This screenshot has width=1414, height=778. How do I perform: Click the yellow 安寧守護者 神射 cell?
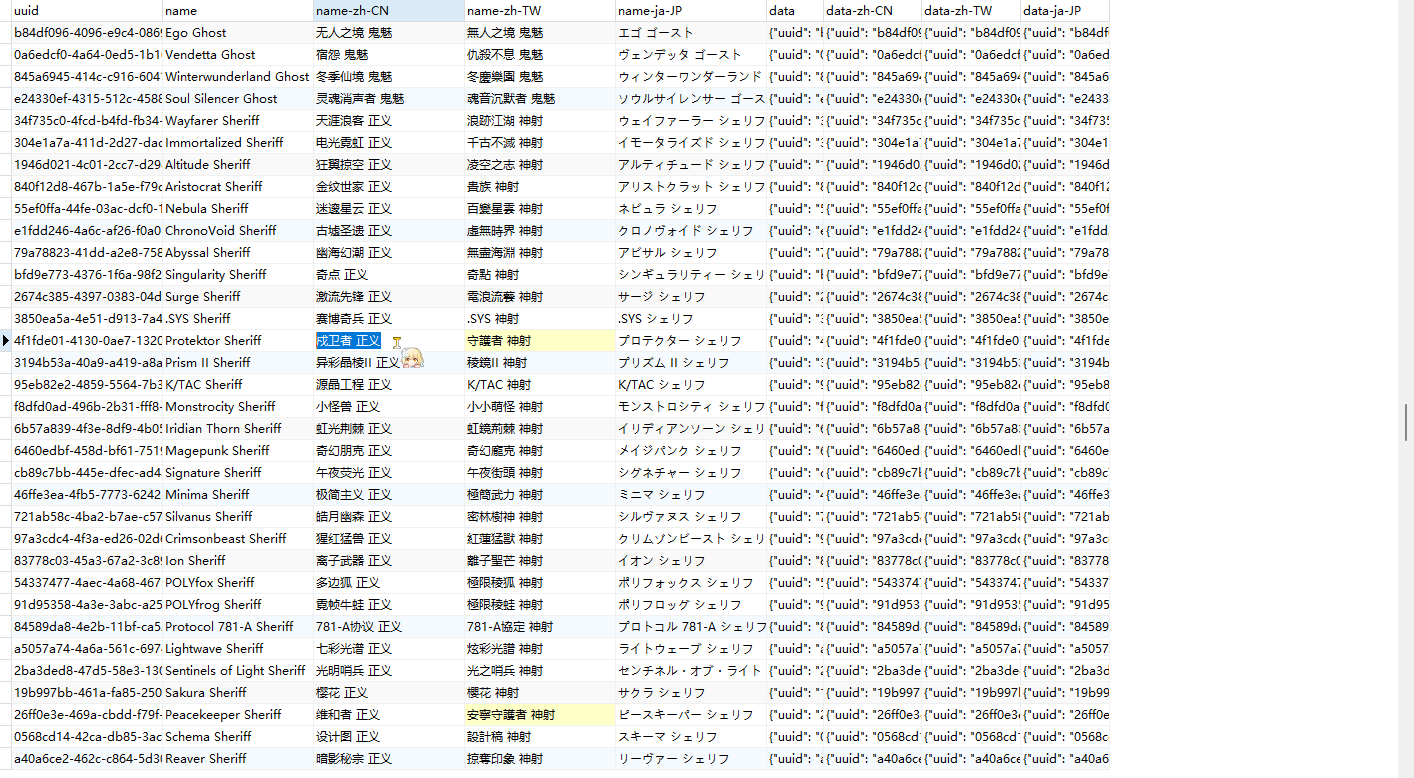[x=540, y=715]
